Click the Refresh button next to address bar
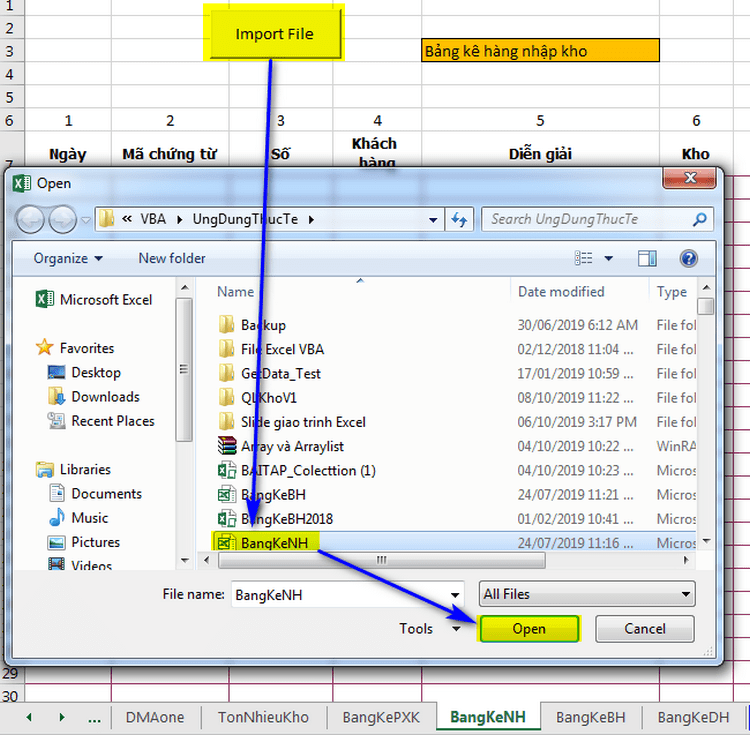 point(459,219)
